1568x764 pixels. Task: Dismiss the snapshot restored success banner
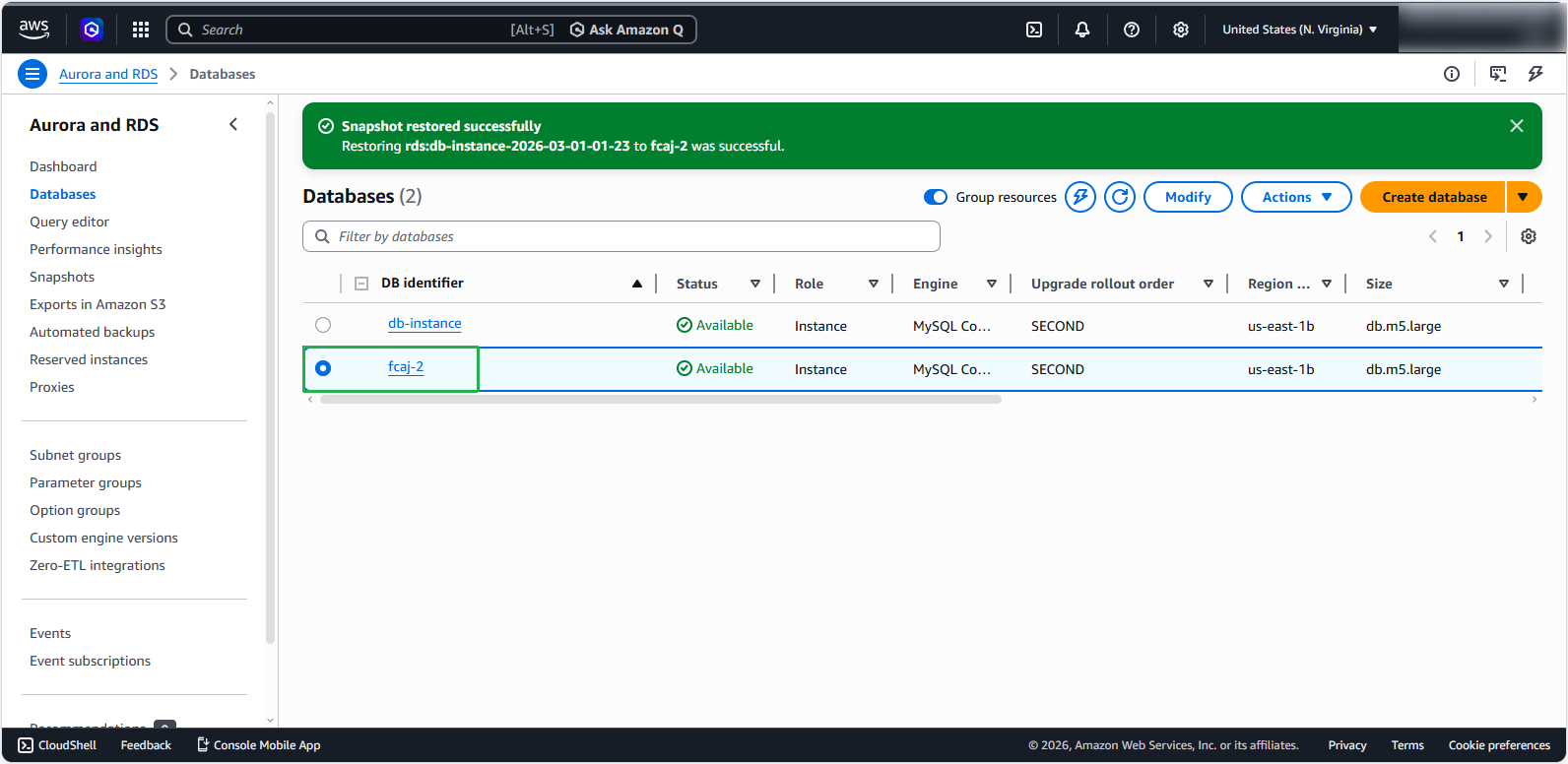coord(1517,126)
